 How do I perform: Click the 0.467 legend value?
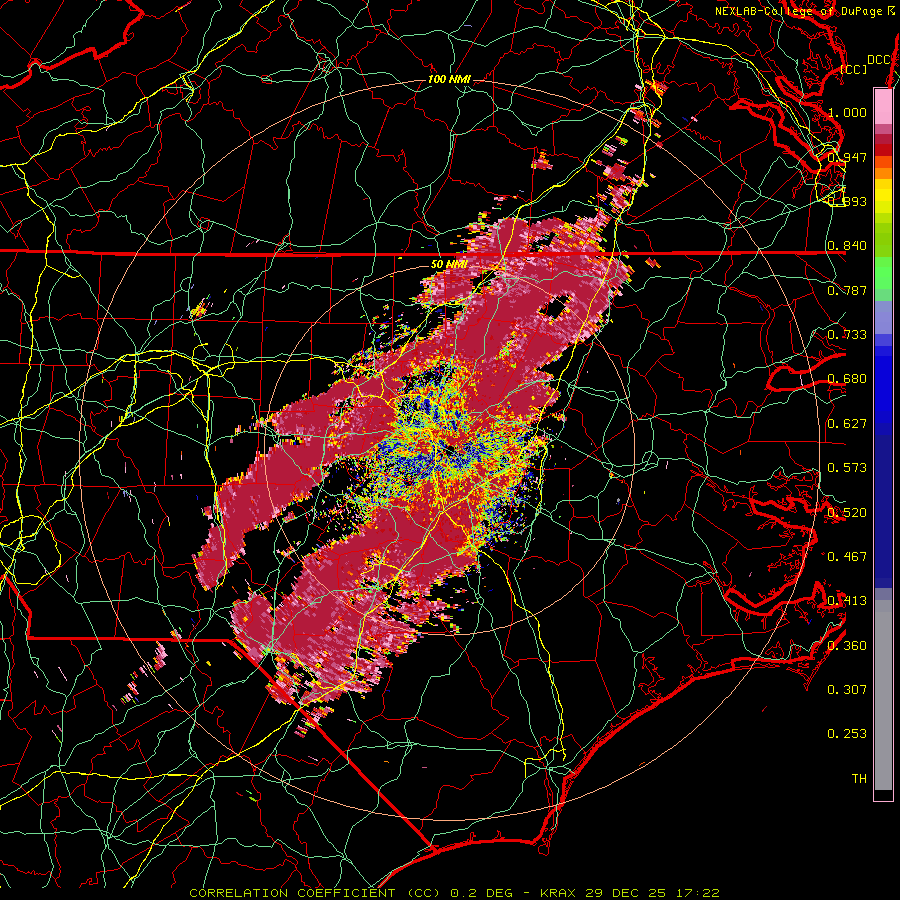point(847,557)
